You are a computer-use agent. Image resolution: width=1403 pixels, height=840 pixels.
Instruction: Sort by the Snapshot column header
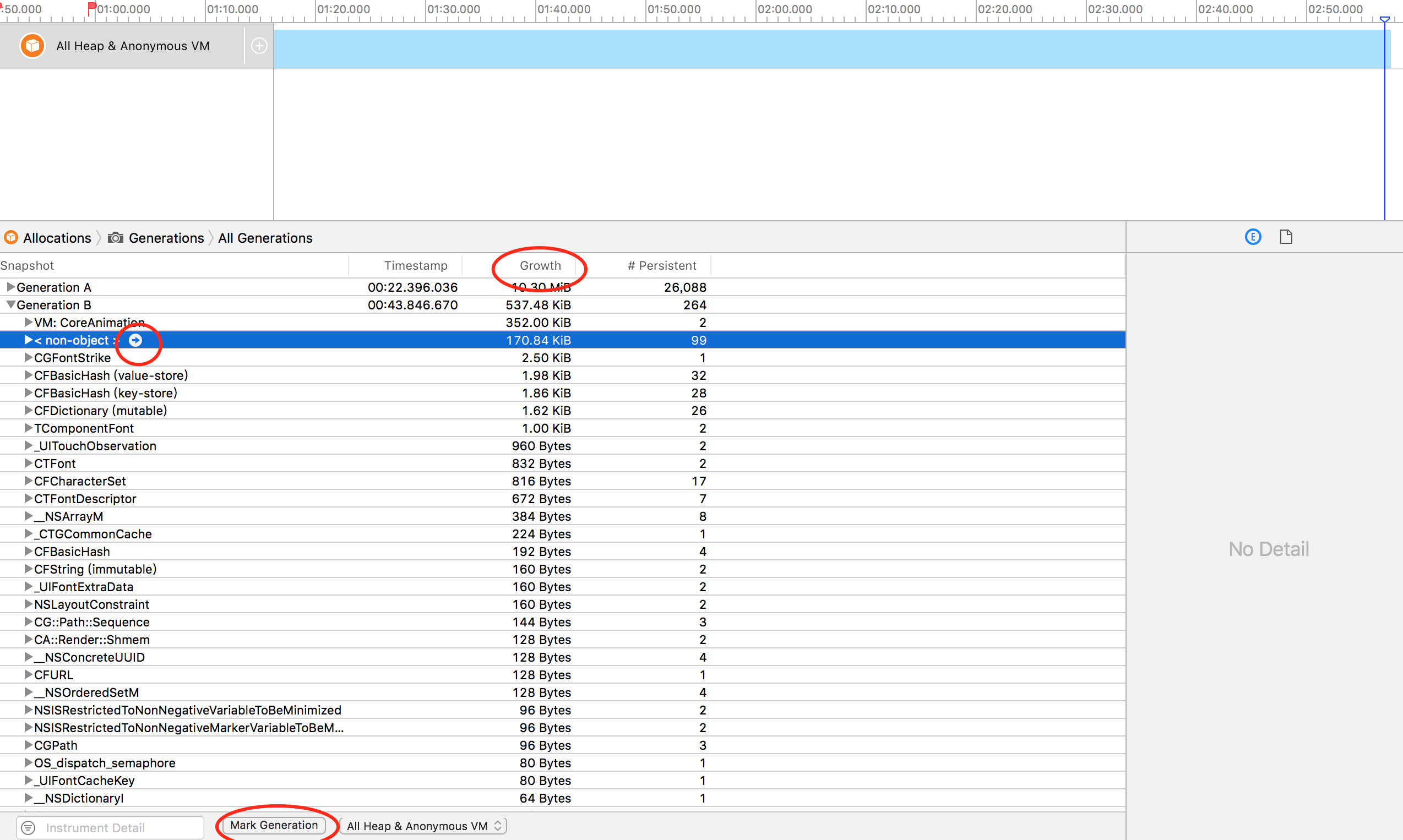27,265
